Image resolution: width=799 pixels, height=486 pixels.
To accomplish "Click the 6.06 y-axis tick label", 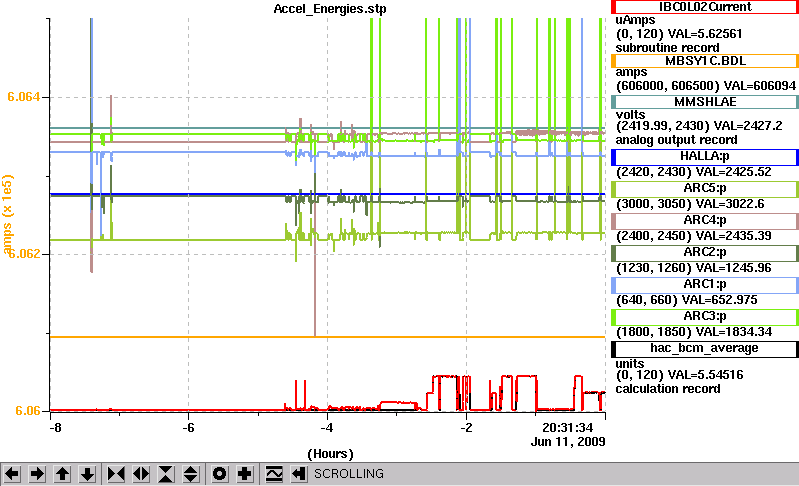I will (x=28, y=411).
